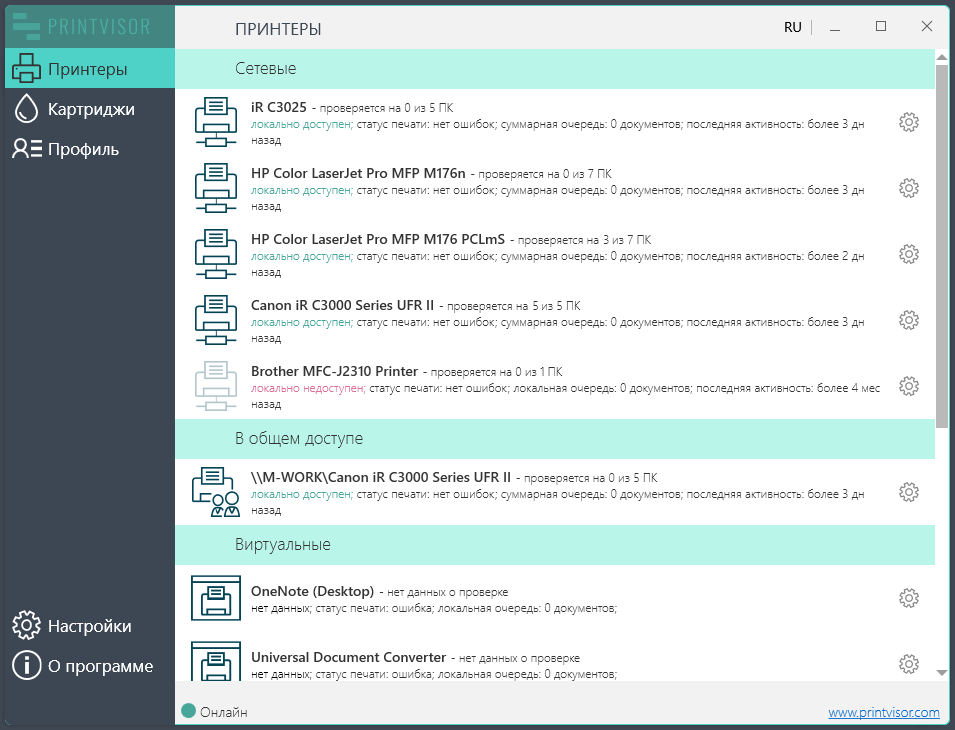This screenshot has width=955, height=730.
Task: Open the www.printvisor.com link
Action: coord(884,712)
